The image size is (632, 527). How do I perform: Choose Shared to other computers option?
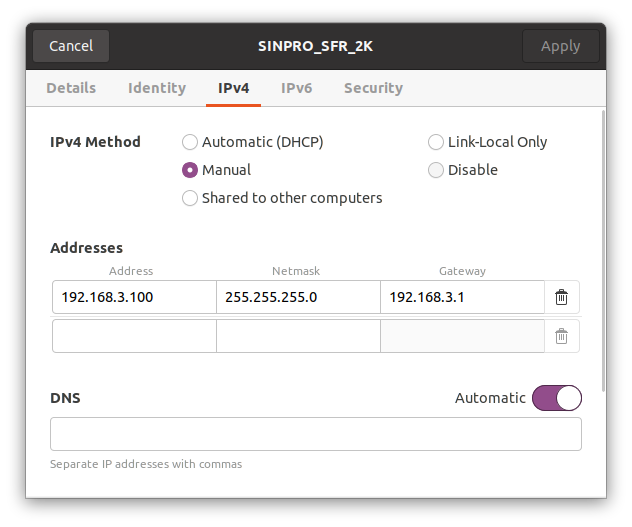[x=190, y=198]
